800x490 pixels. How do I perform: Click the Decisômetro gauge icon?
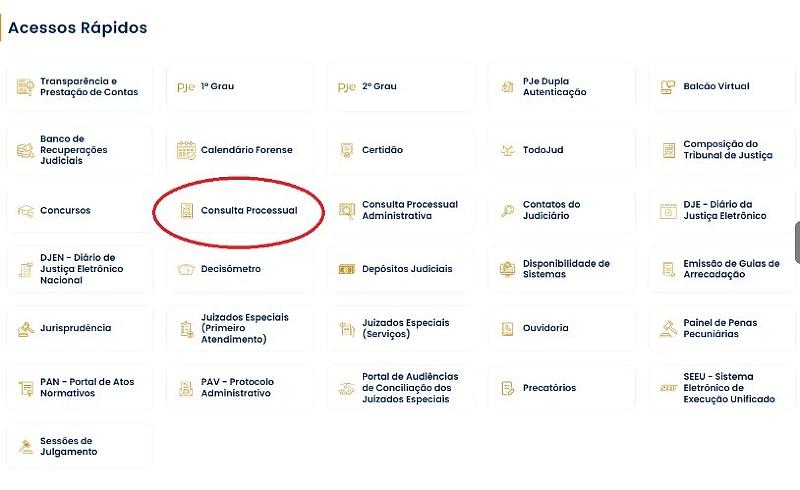[186, 269]
